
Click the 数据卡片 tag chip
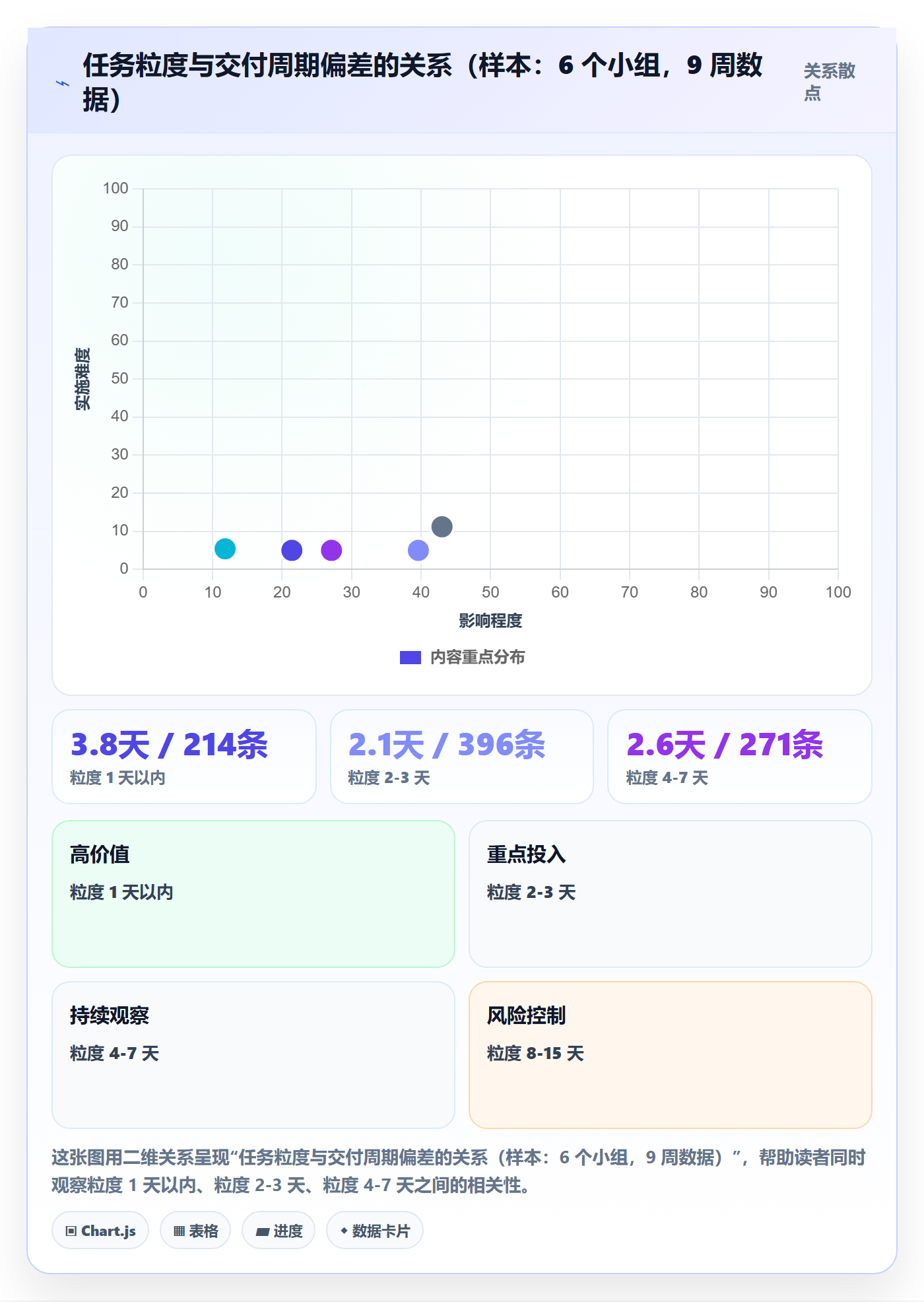click(375, 1231)
